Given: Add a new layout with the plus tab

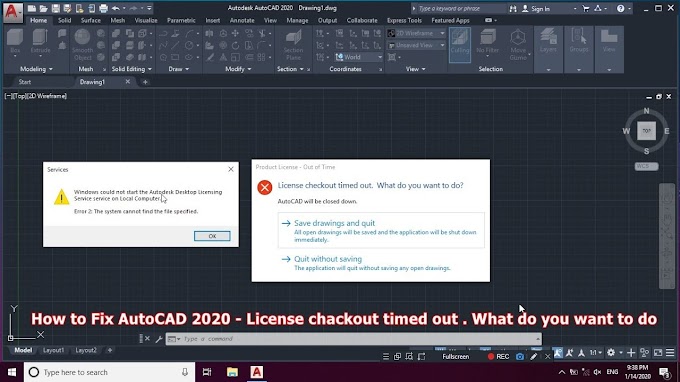Looking at the screenshot, I should [x=110, y=350].
